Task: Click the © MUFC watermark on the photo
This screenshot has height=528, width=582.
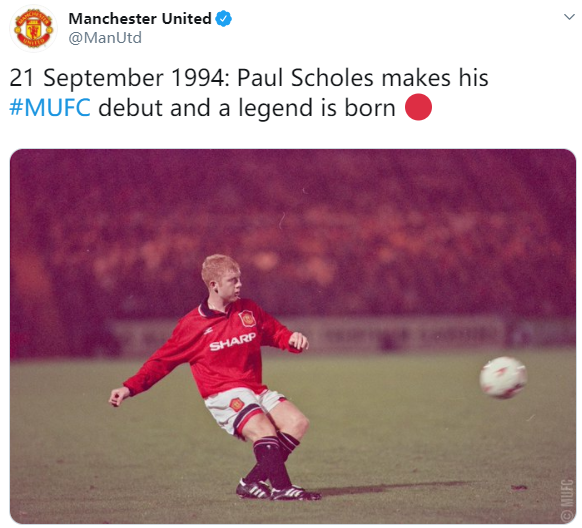Action: pos(566,499)
